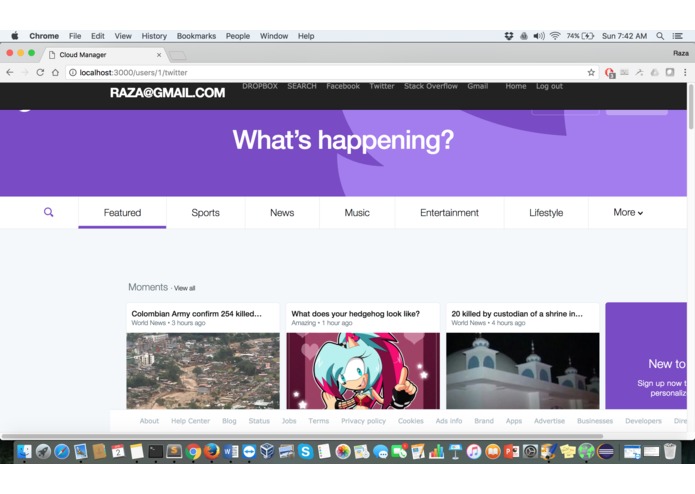This screenshot has height=494, width=695.
Task: Open the battery status menu showing 74%
Action: [580, 36]
